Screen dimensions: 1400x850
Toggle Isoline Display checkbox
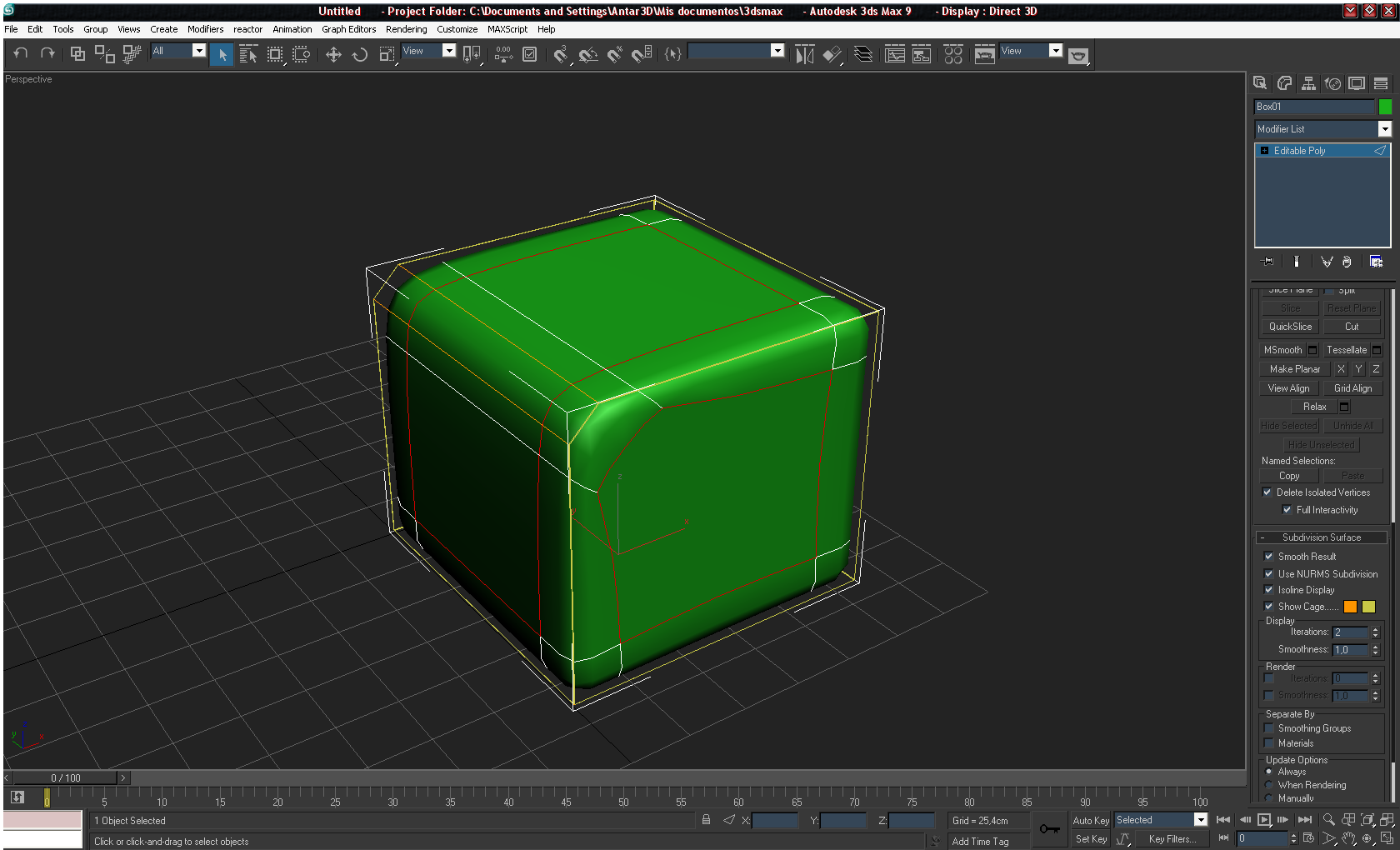click(1268, 590)
